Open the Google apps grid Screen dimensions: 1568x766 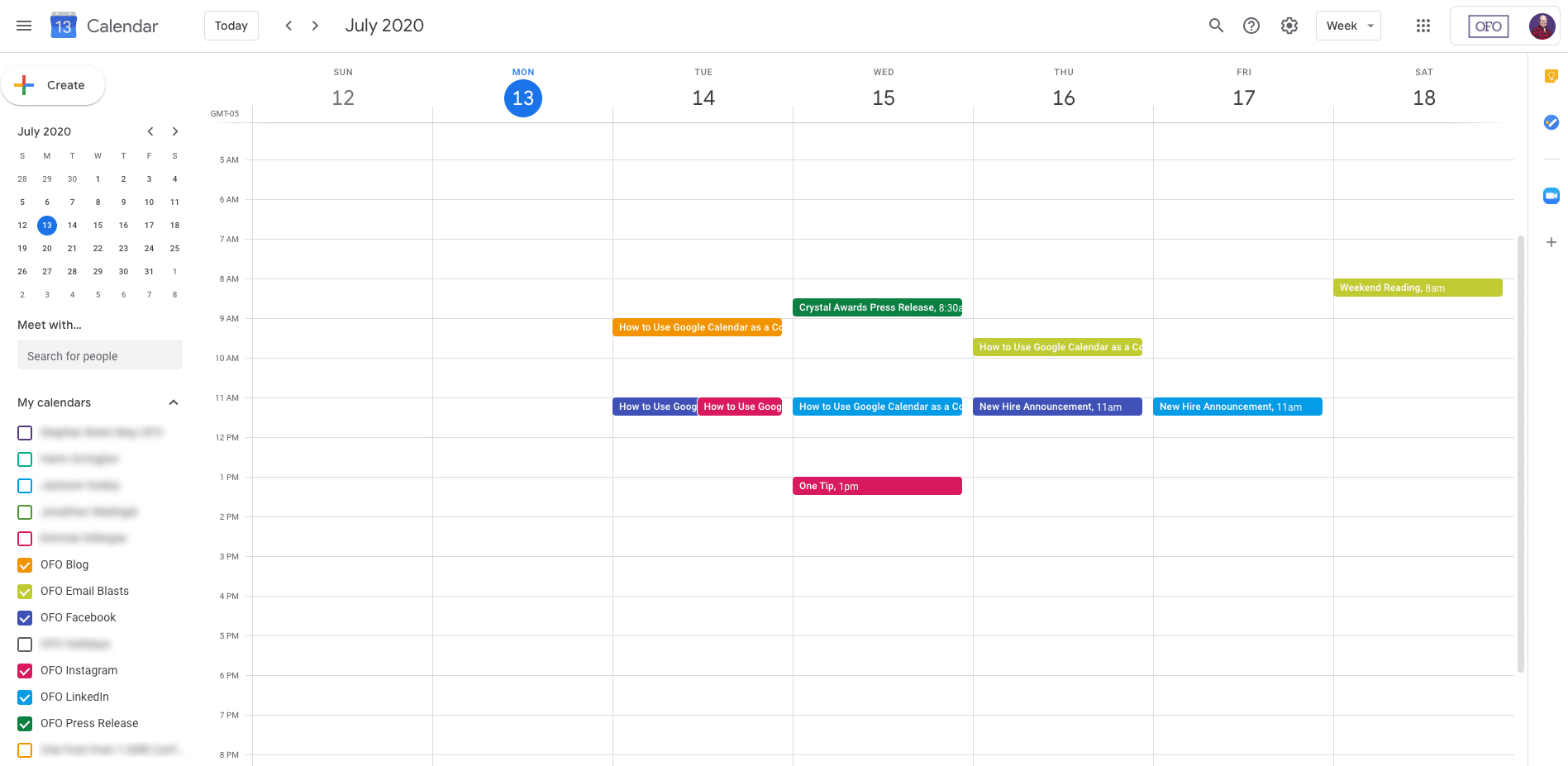(1423, 26)
